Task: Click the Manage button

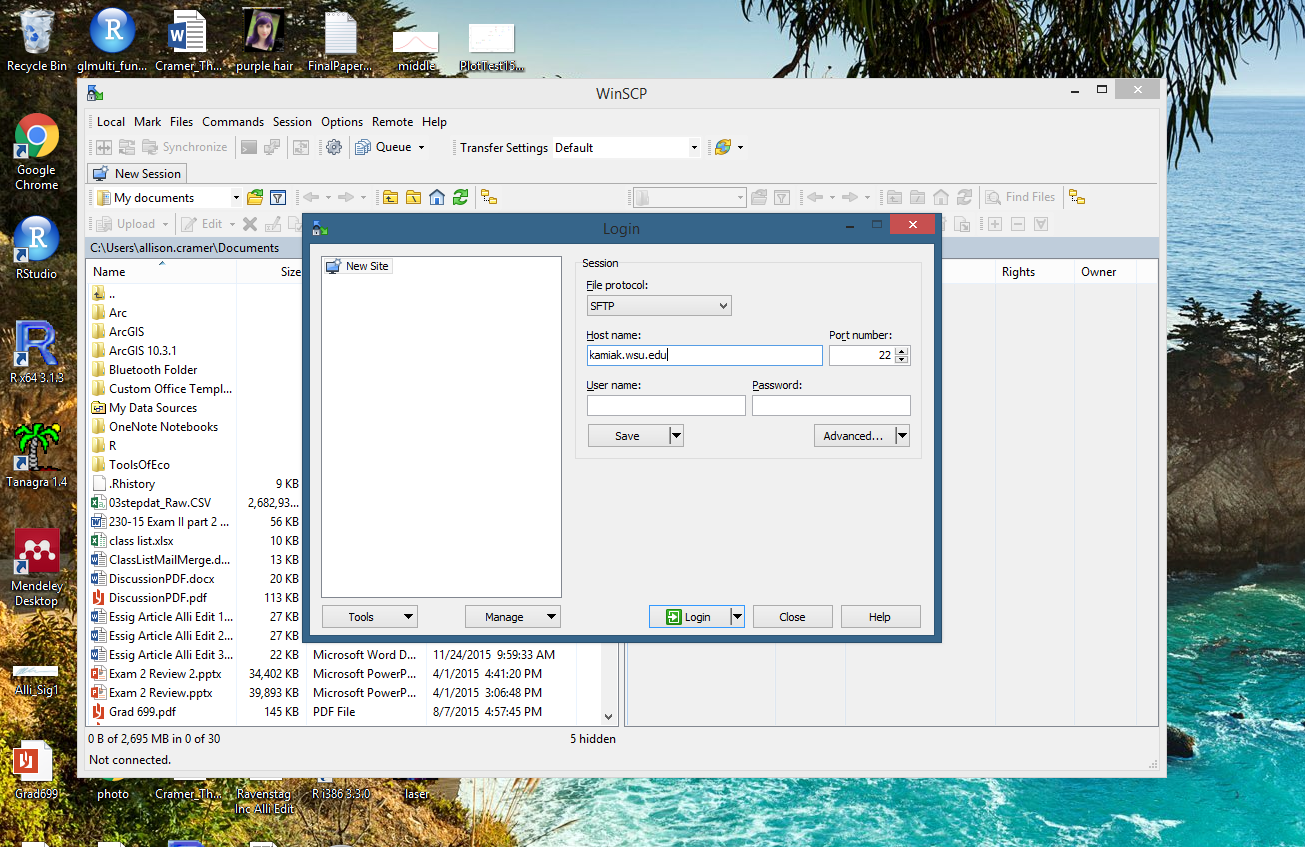Action: 512,617
